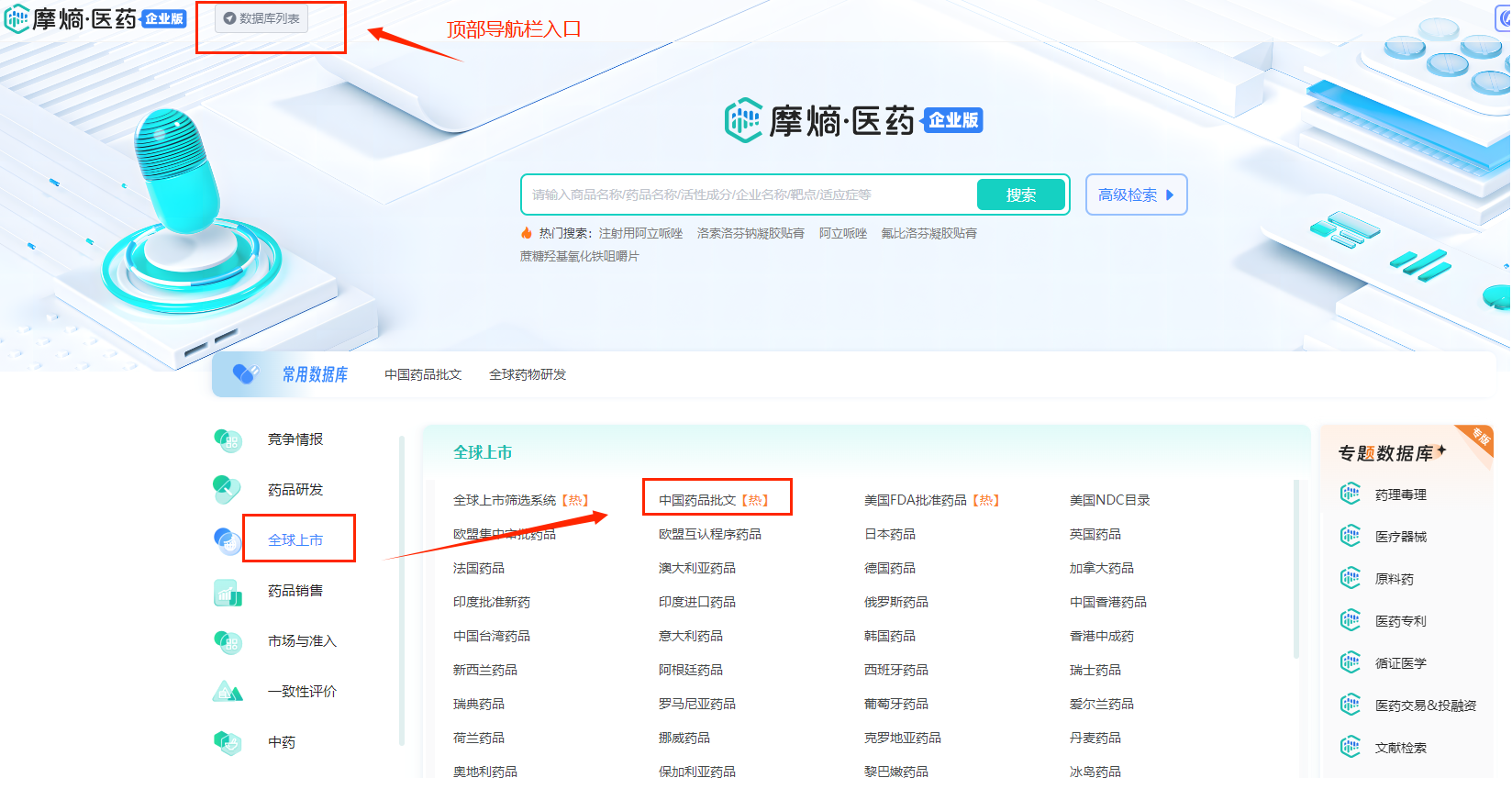Search hot keyword 注射用阿立哌唑

(x=641, y=233)
